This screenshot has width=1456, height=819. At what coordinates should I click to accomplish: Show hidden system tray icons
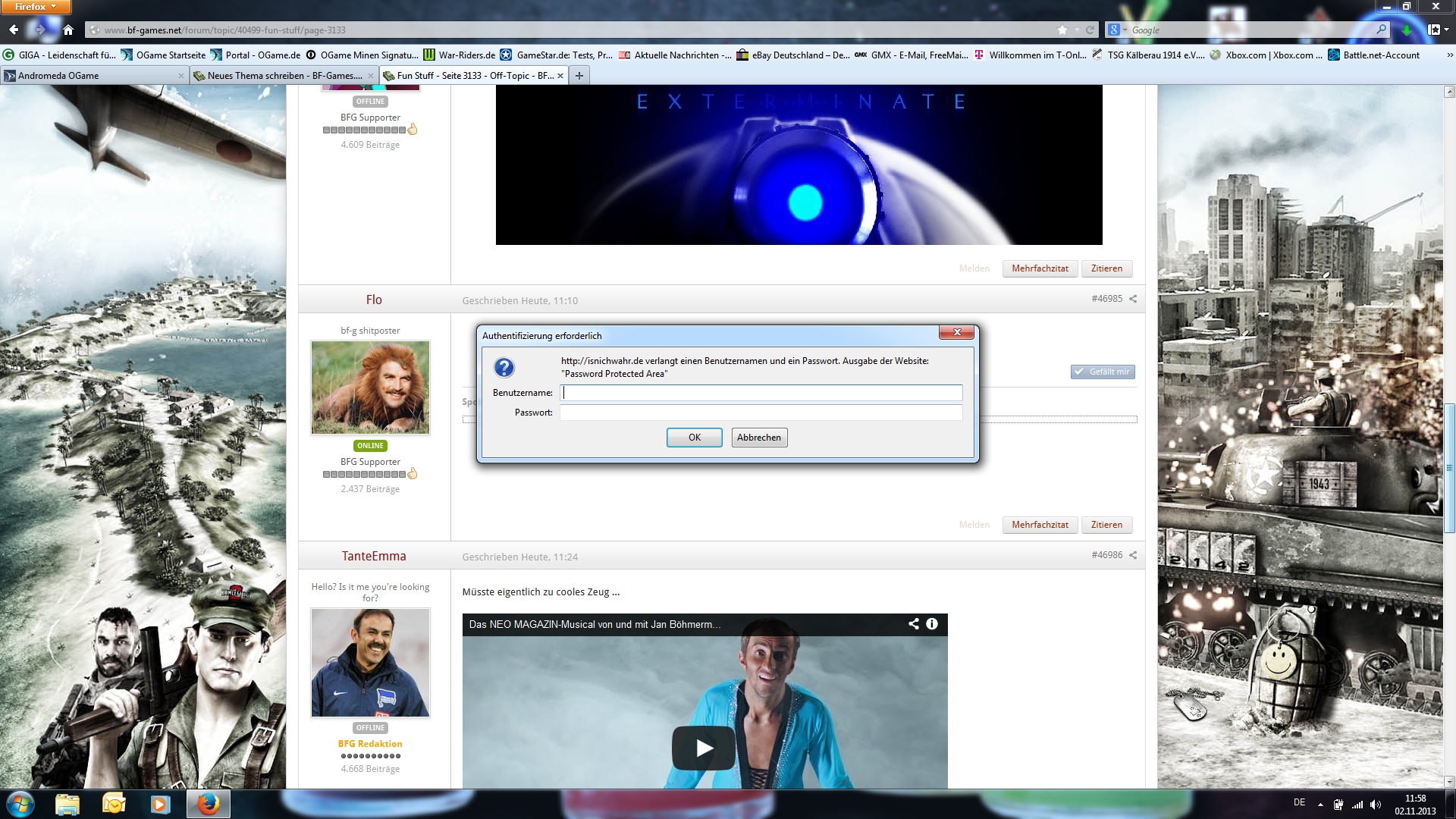[1320, 804]
